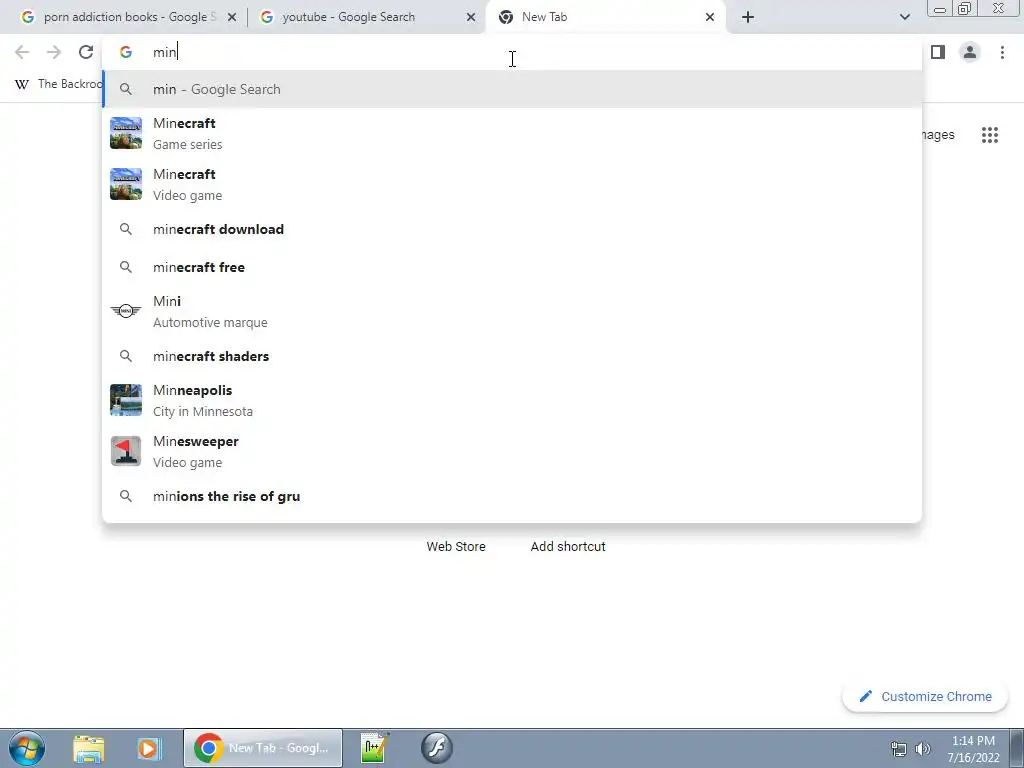1024x768 pixels.
Task: Click the Minecraft Video game thumbnail
Action: pyautogui.click(x=126, y=184)
